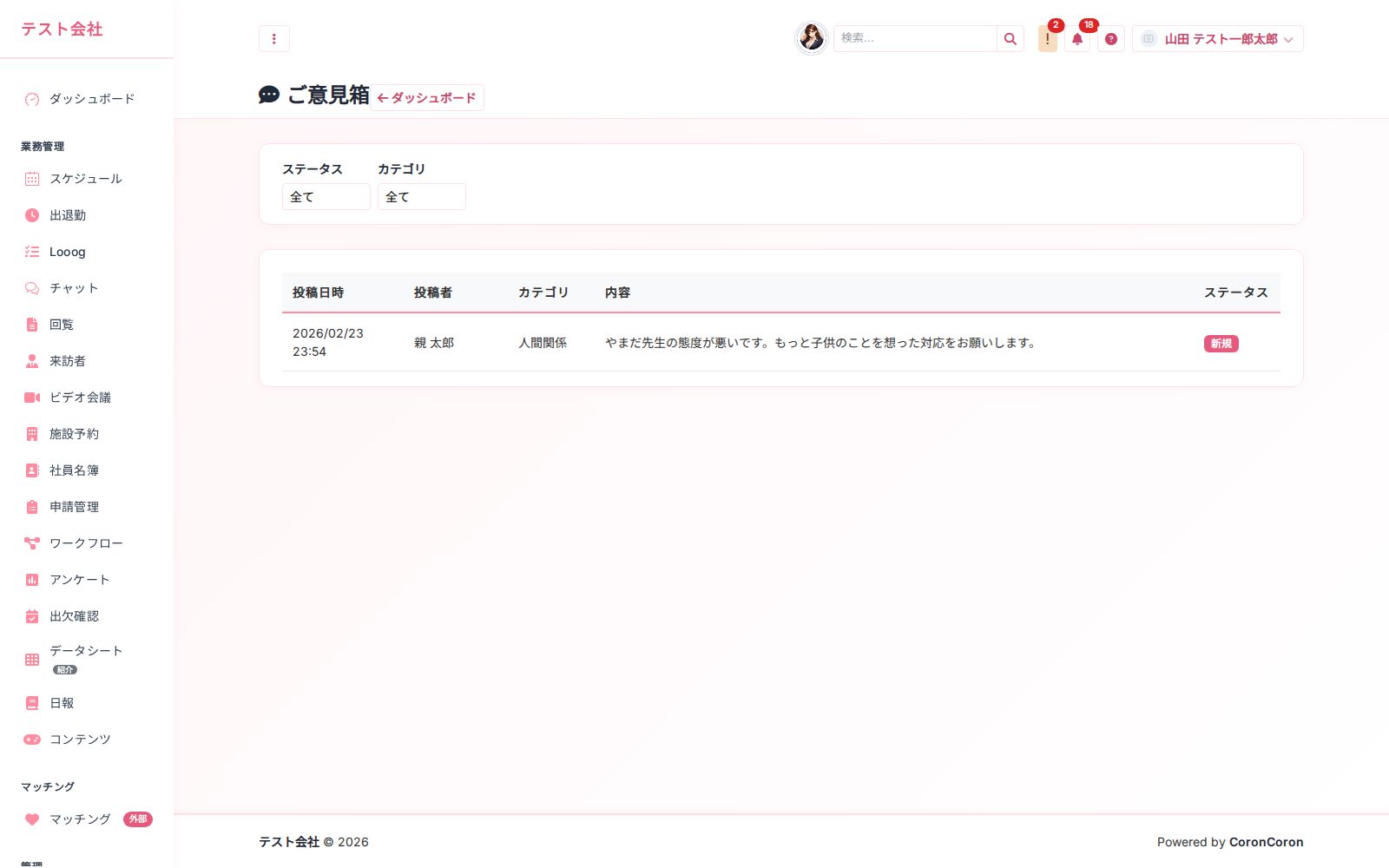Viewport: 1389px width, 868px height.
Task: Open the three-dot vertical menu button
Action: coord(274,39)
